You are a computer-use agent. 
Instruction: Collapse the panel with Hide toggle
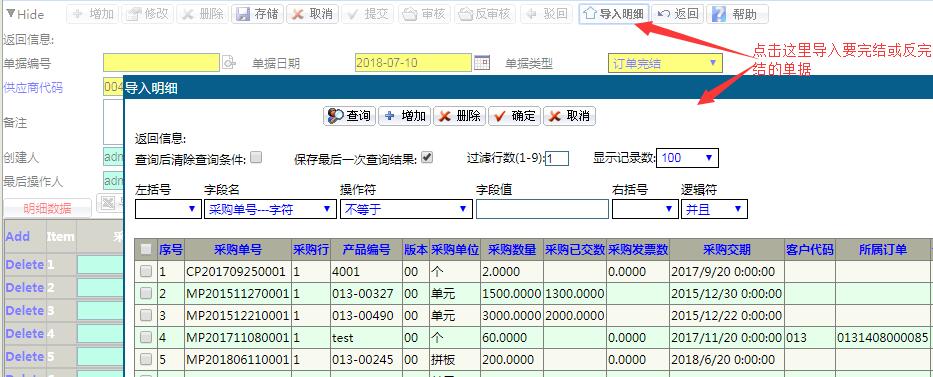pyautogui.click(x=25, y=14)
